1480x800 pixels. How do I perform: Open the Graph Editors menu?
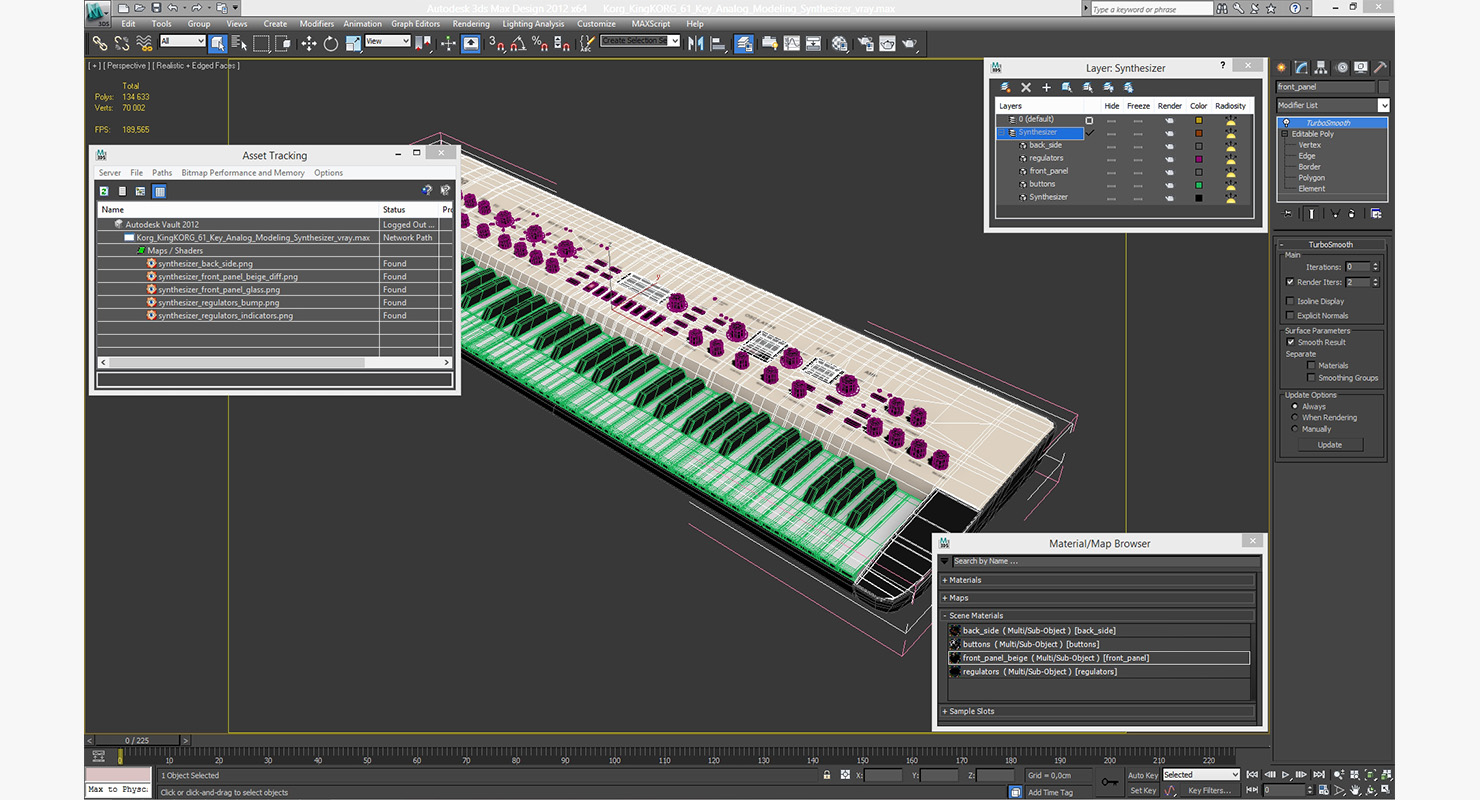[x=415, y=24]
